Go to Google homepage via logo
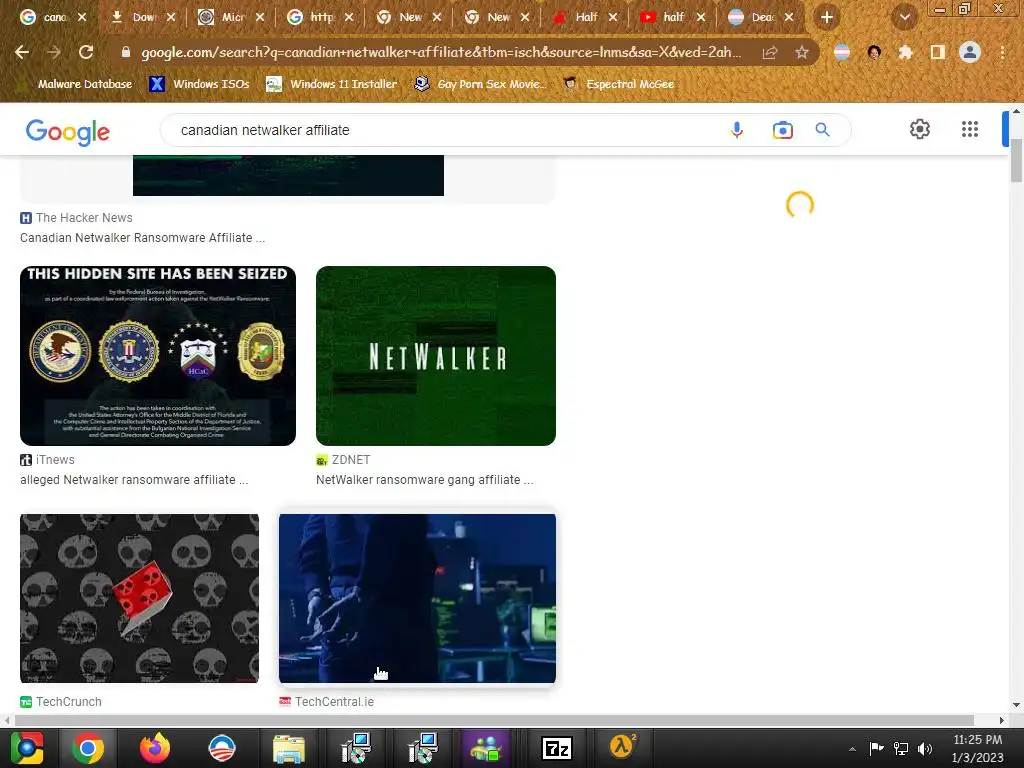This screenshot has height=768, width=1024. [x=68, y=132]
